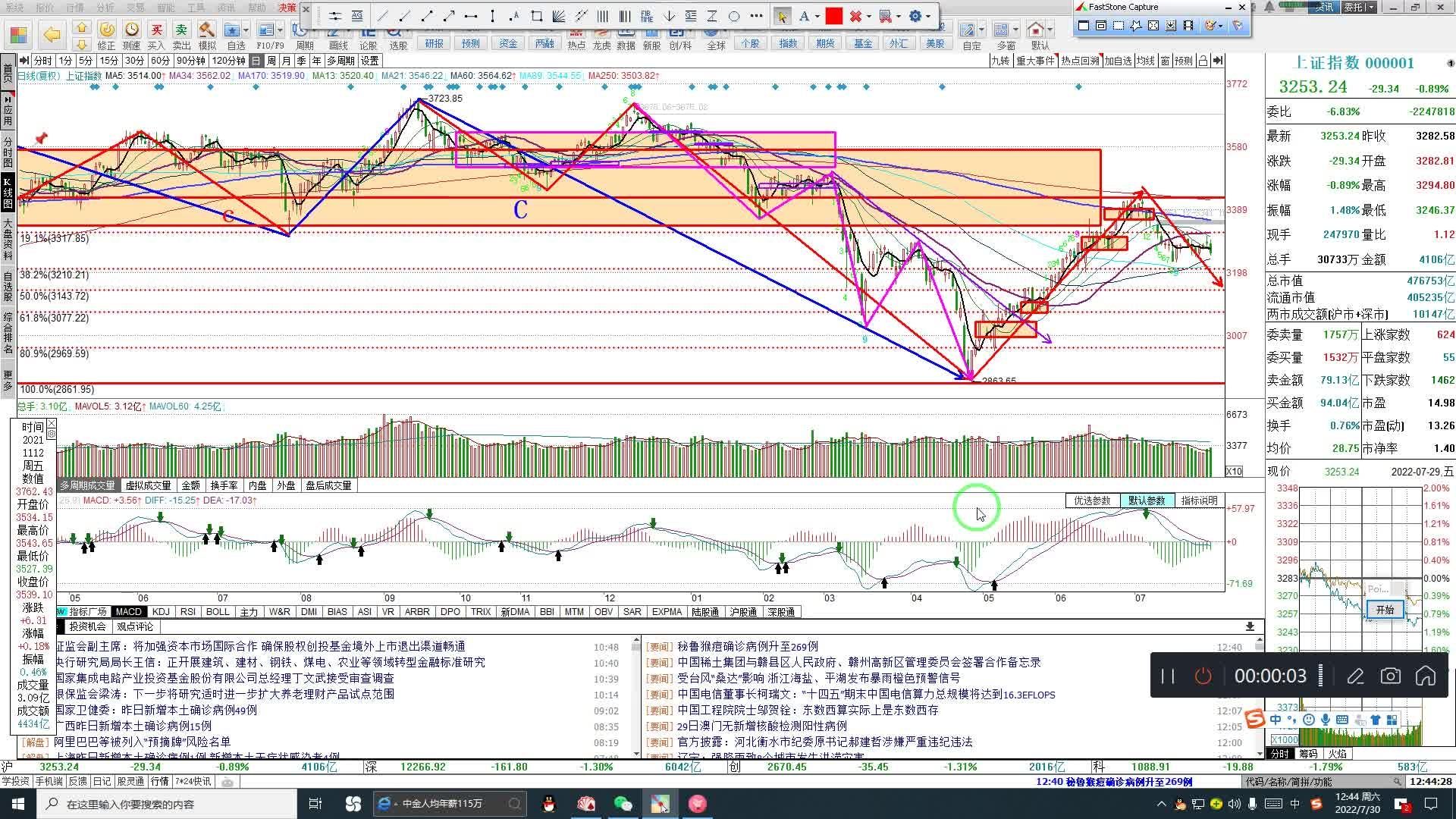Viewport: 1456px width, 819px height.
Task: Click the red 买入 buy icon
Action: click(156, 30)
